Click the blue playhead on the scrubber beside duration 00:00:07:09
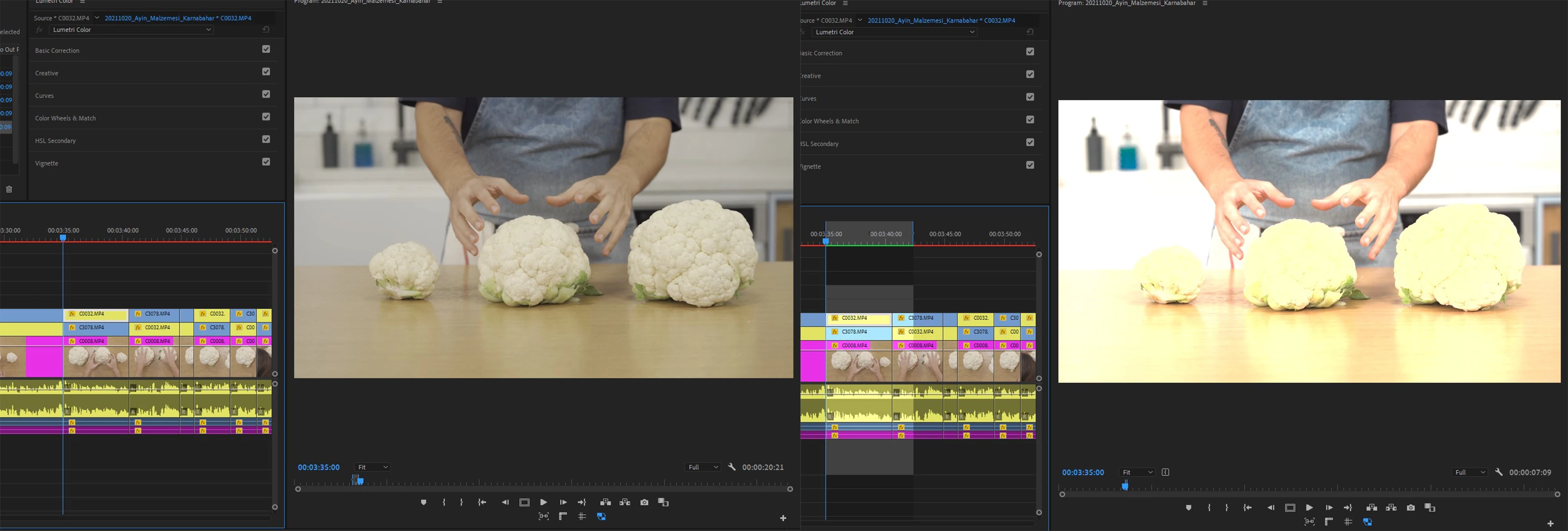 tap(1125, 485)
